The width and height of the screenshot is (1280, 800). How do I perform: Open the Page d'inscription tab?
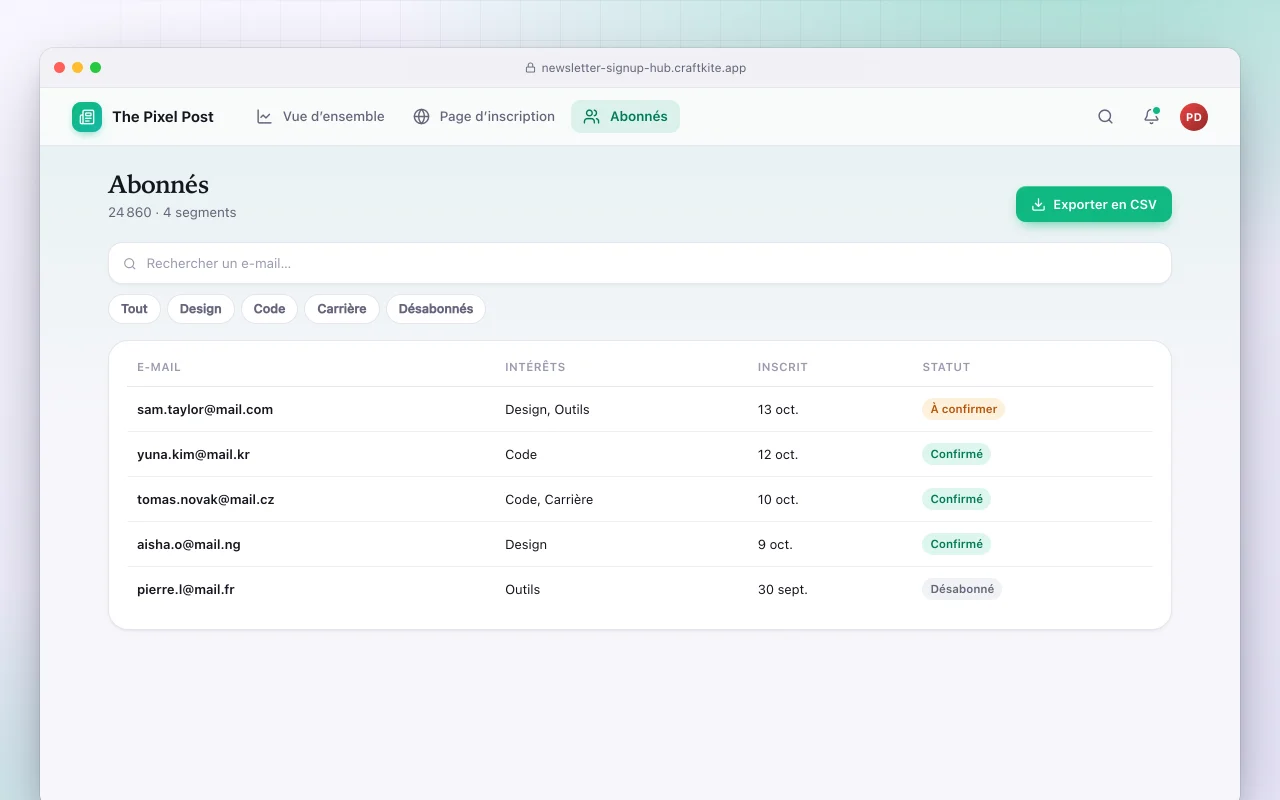tap(484, 116)
